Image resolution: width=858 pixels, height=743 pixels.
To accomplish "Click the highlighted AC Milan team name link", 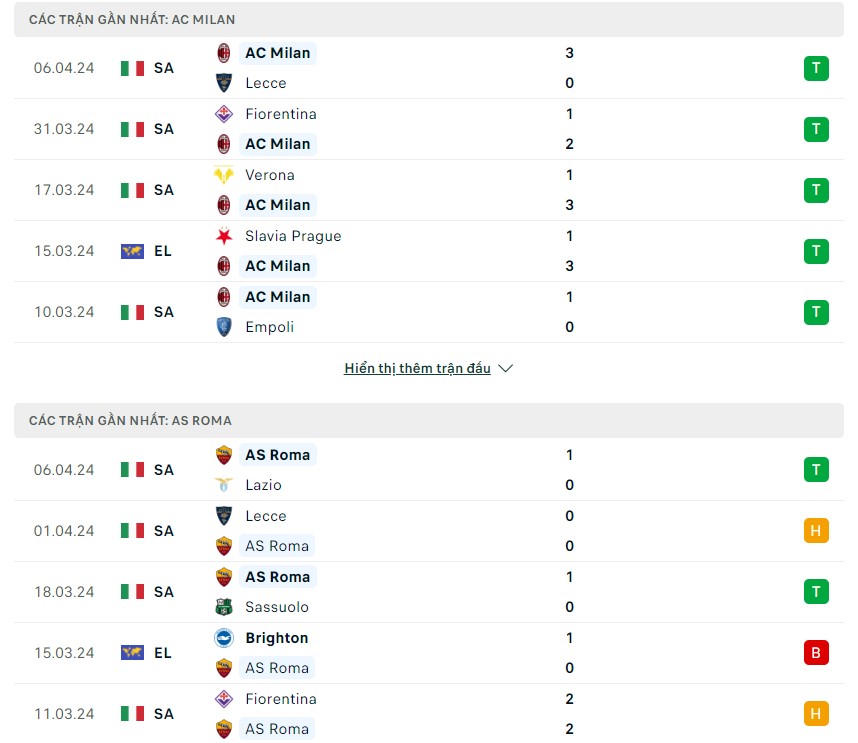I will click(x=278, y=52).
